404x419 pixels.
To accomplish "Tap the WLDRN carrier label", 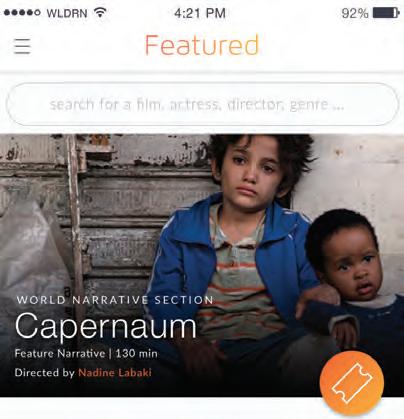I will point(67,13).
